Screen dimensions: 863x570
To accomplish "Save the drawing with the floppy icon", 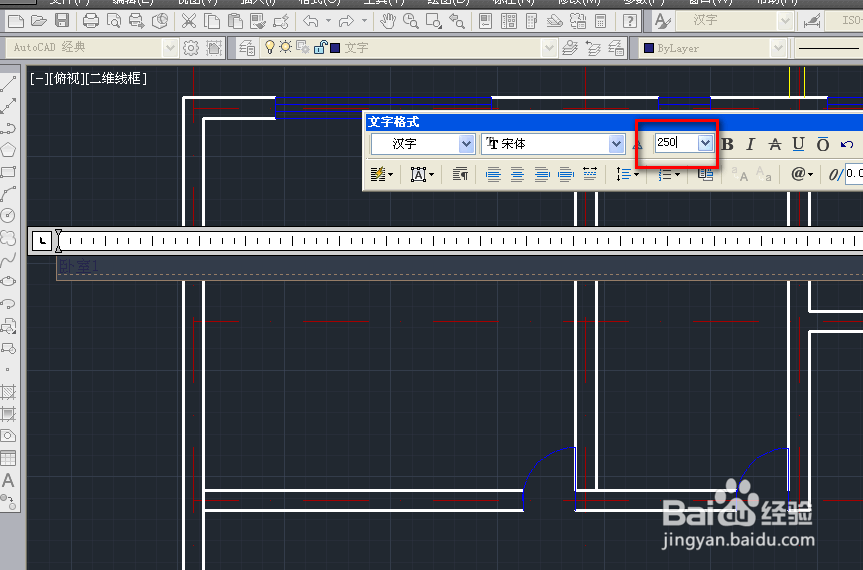I will click(62, 21).
